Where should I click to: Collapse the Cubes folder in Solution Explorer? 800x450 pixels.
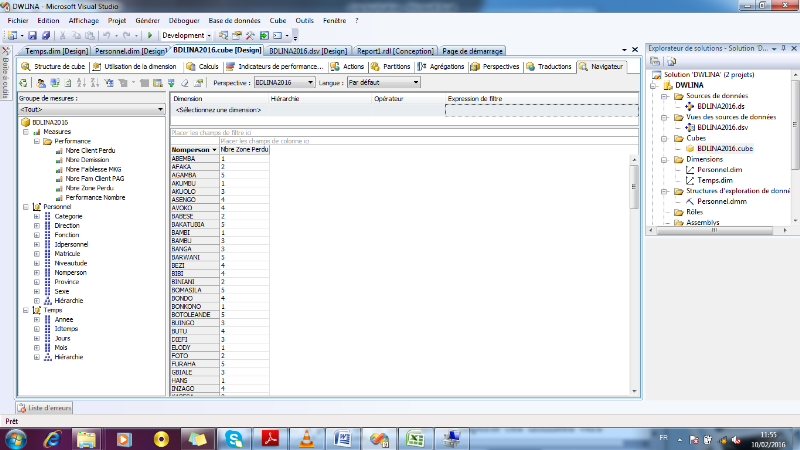664,138
